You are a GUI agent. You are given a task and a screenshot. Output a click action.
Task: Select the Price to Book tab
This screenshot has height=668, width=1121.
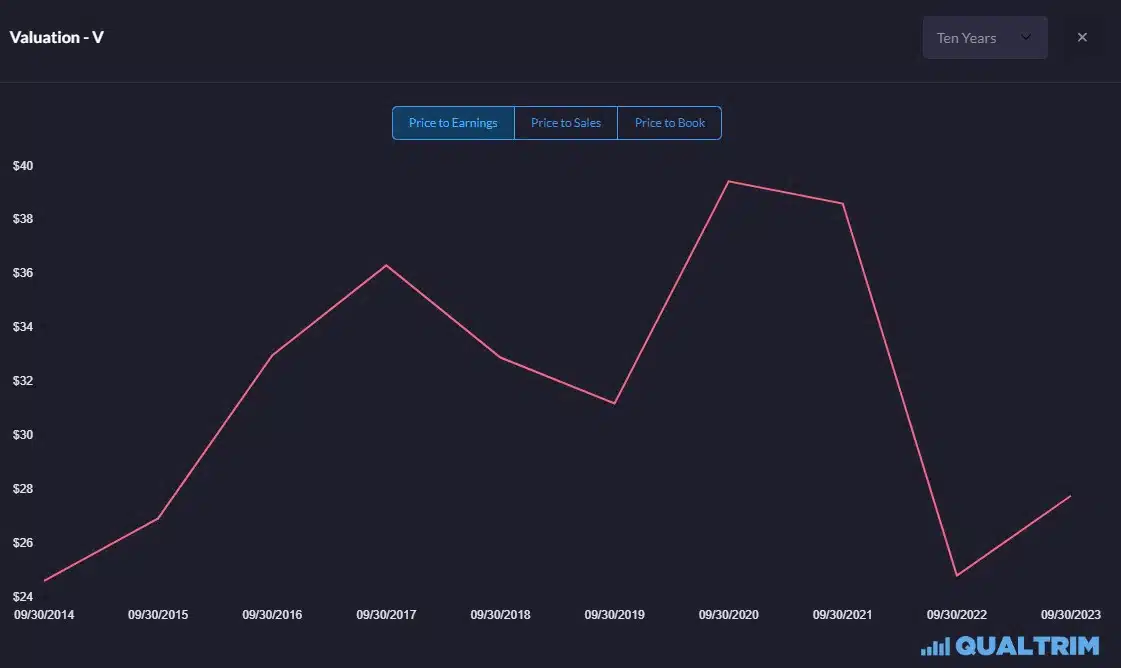coord(670,123)
